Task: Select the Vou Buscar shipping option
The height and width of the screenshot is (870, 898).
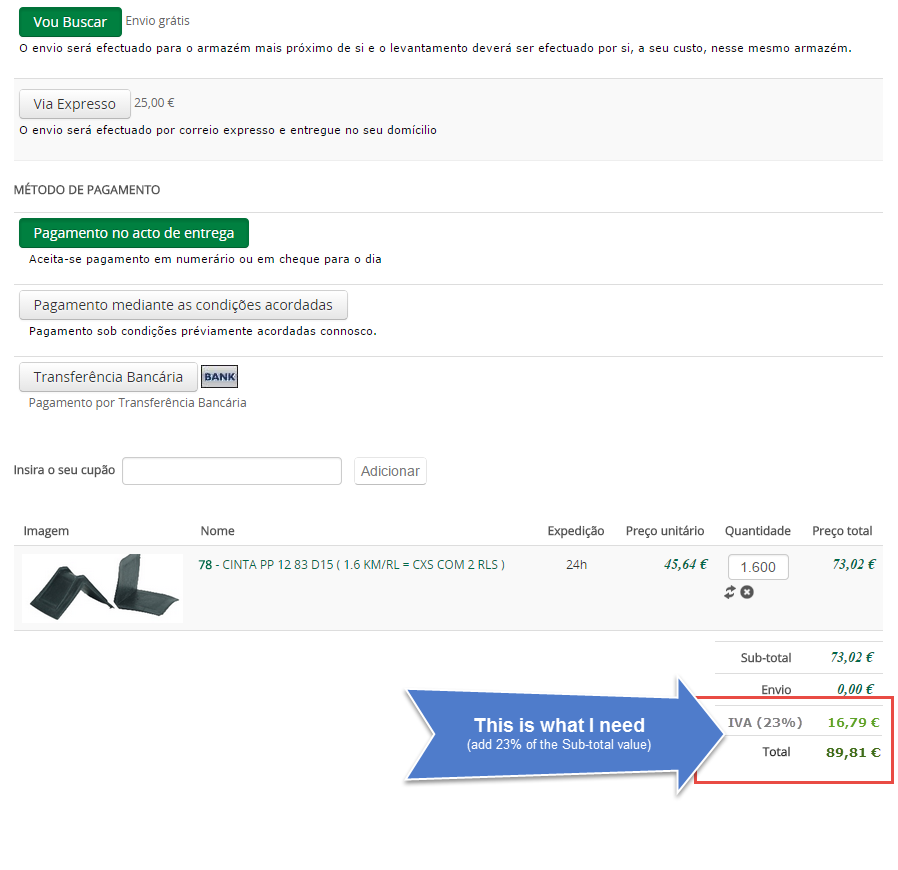Action: (x=70, y=22)
